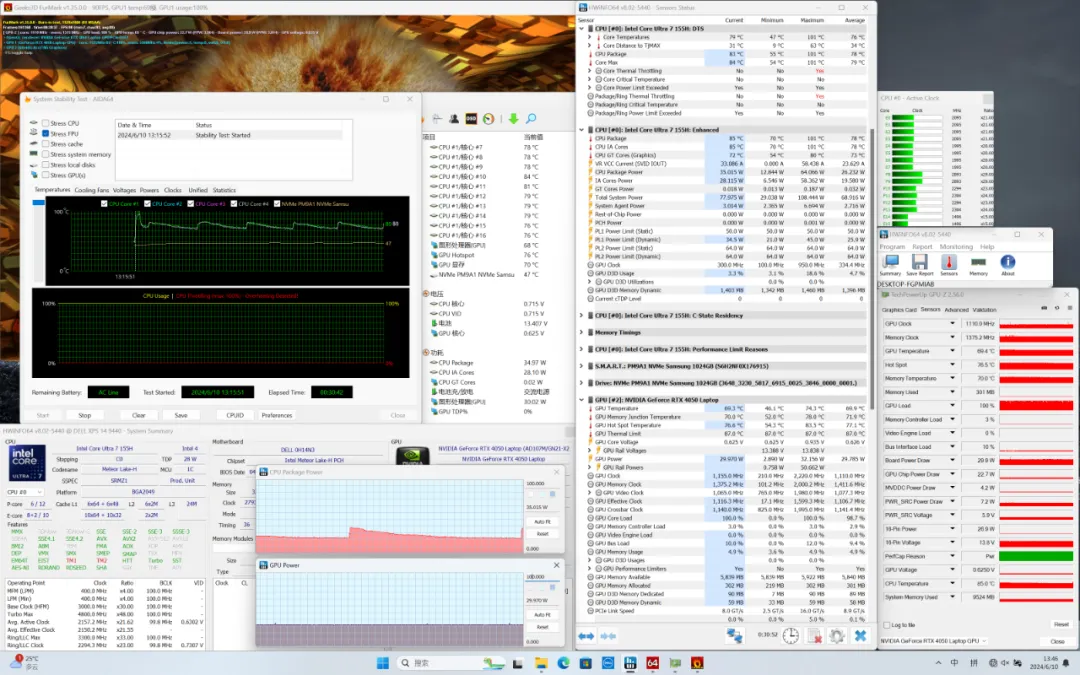Open the CPU #0 selector dropdown
Screen dimensions: 1080x675
coord(24,492)
